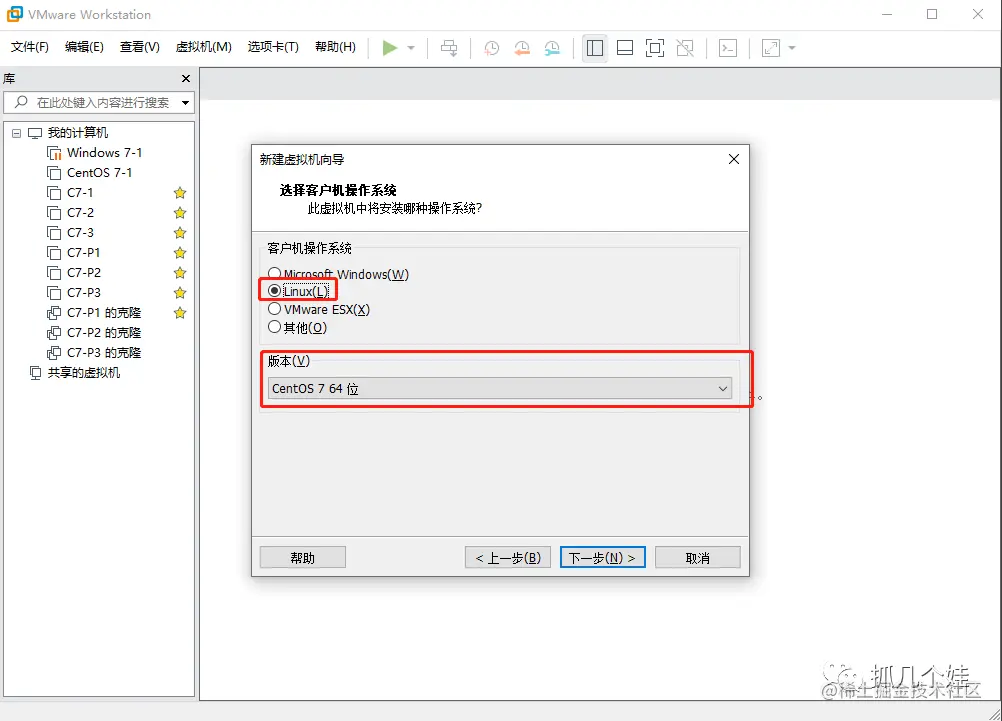Click the library search magnifier icon
Screen dimensions: 1002x721
[21, 102]
